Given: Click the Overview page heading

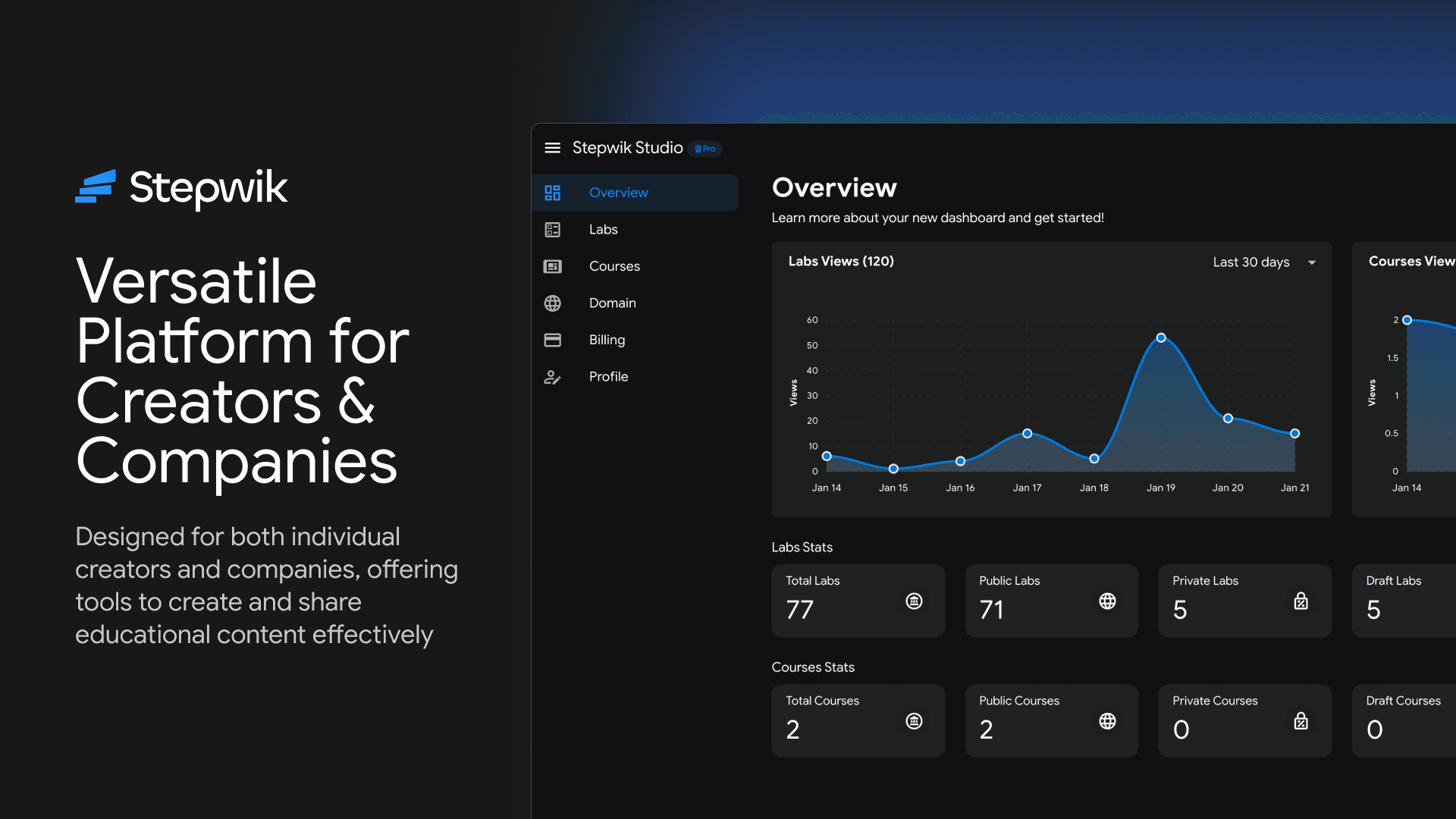Looking at the screenshot, I should point(834,187).
